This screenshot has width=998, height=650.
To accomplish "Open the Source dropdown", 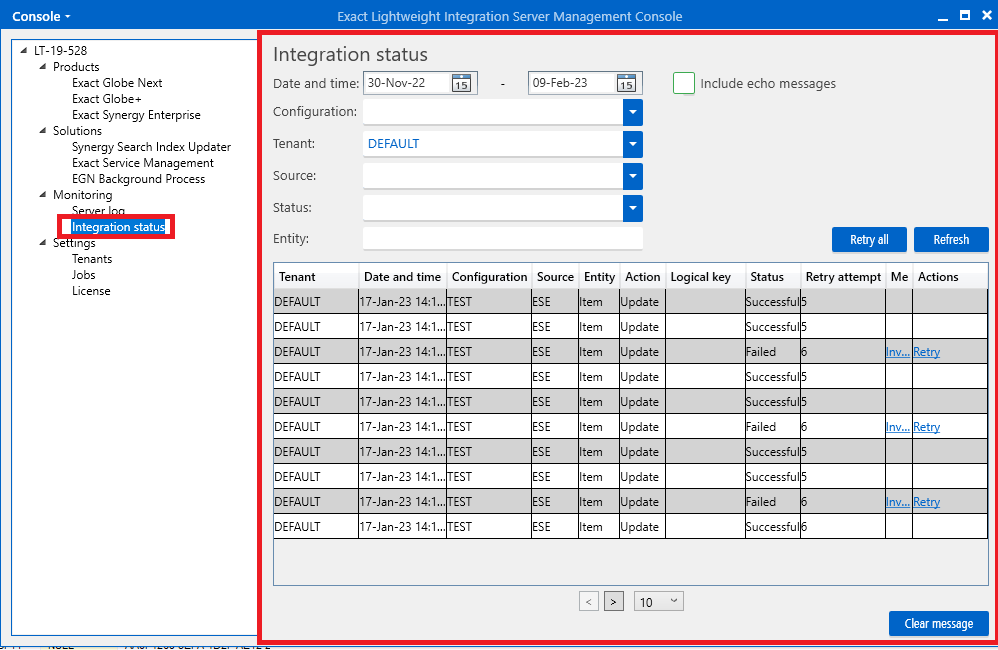I will [x=633, y=176].
